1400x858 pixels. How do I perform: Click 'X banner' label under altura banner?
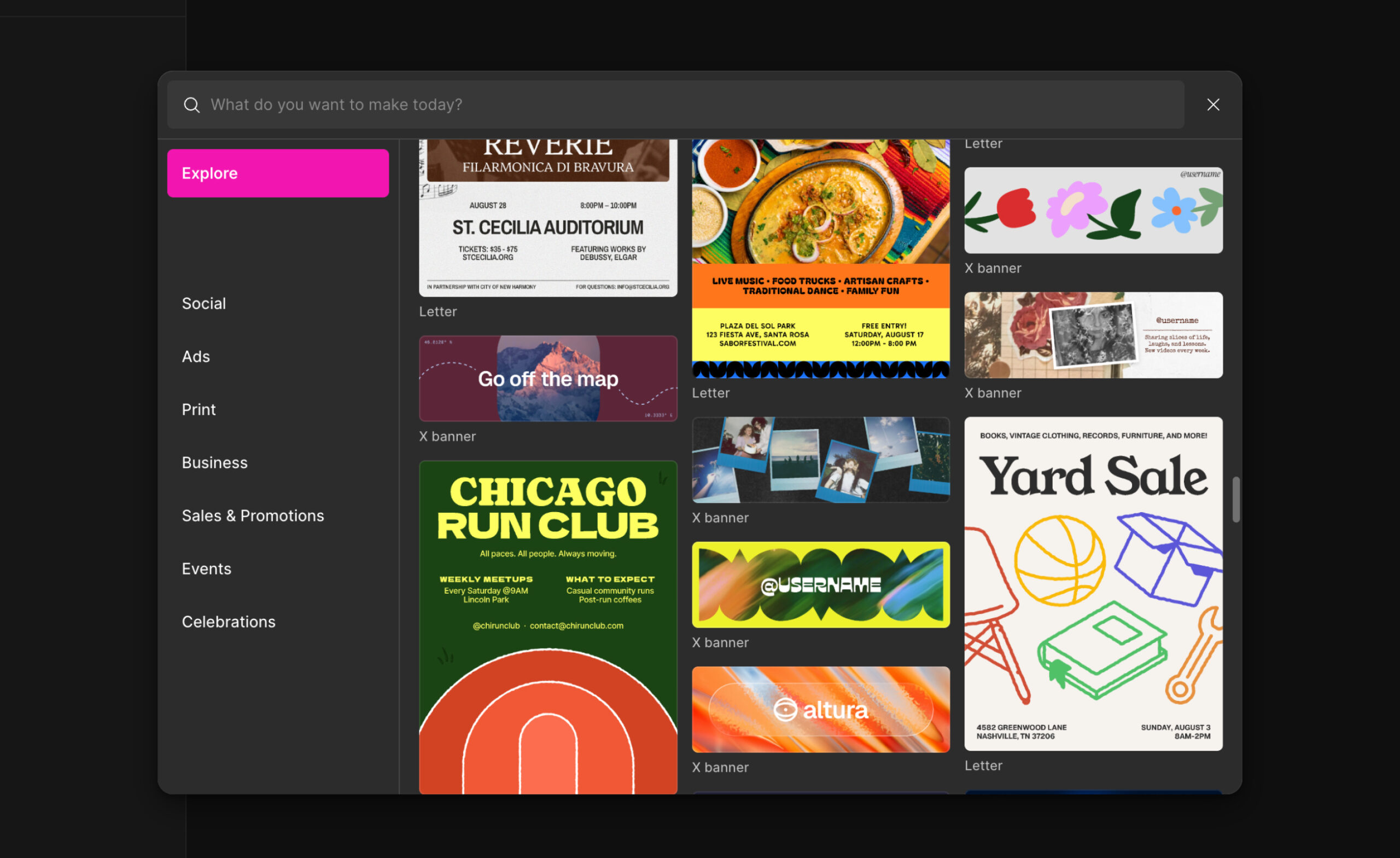[720, 768]
